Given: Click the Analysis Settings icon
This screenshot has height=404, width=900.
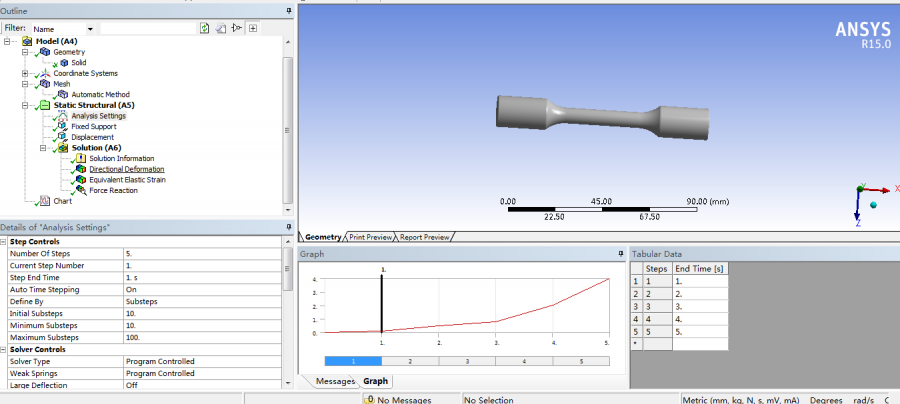Looking at the screenshot, I should (x=63, y=115).
